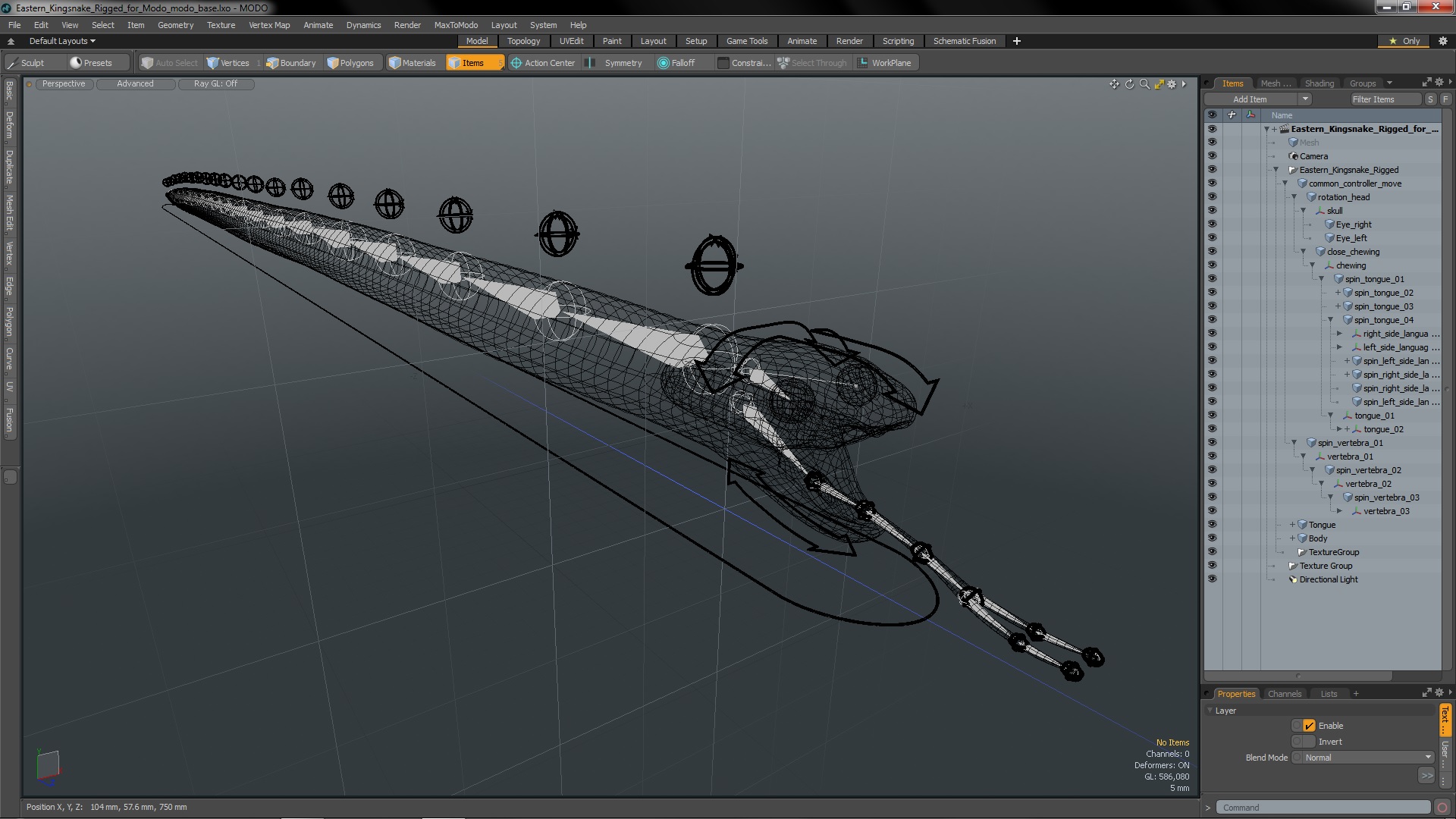Click the more properties double-arrow button
1456x819 pixels.
[1426, 775]
